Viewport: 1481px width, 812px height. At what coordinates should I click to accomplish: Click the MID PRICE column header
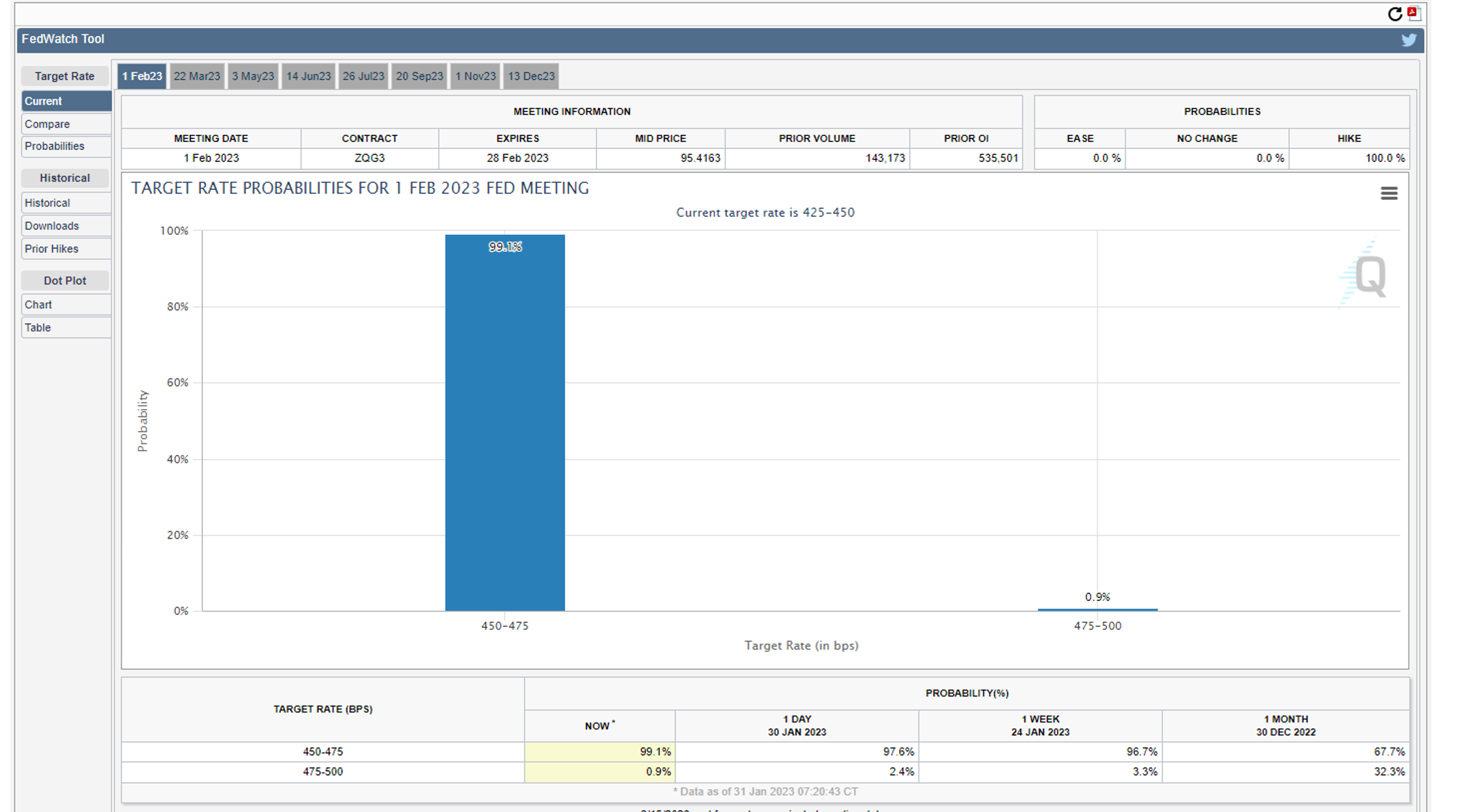coord(661,138)
